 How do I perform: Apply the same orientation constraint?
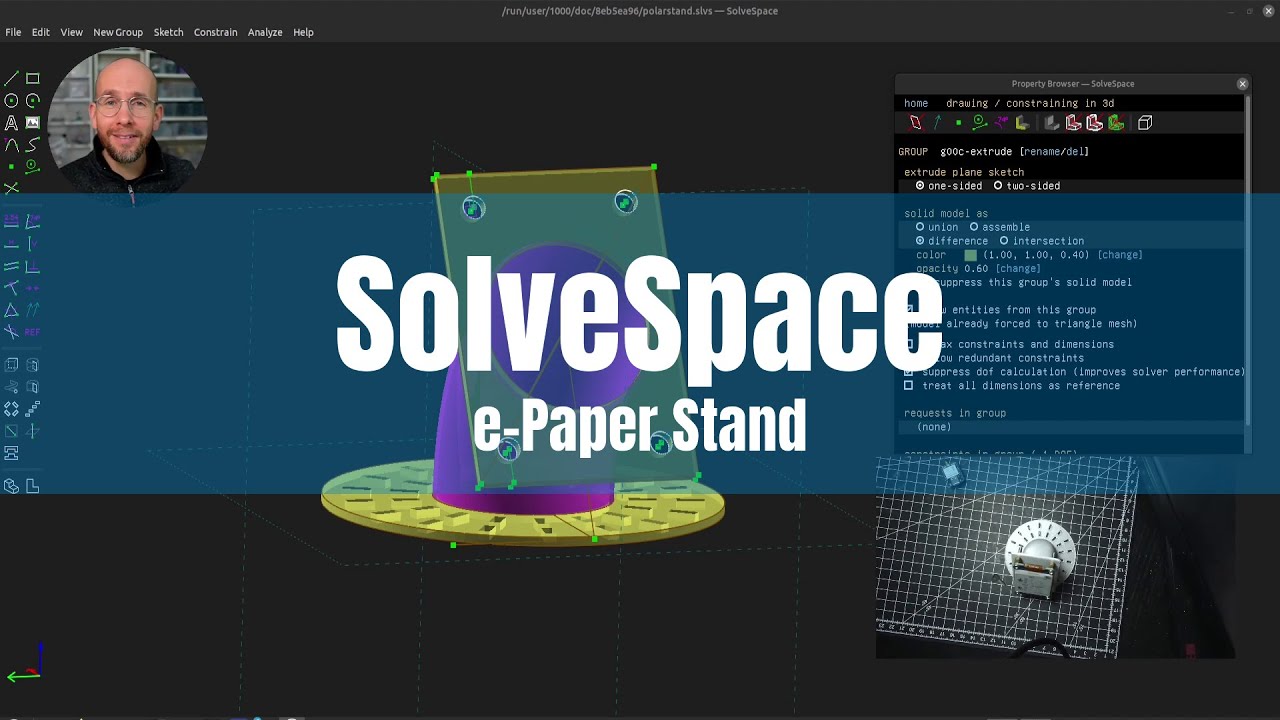pos(33,309)
